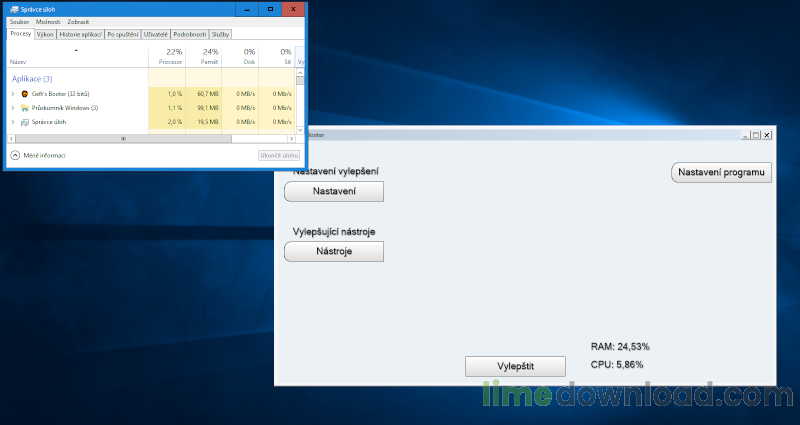This screenshot has height=425, width=800.
Task: Open the Služby tab
Action: click(x=220, y=34)
